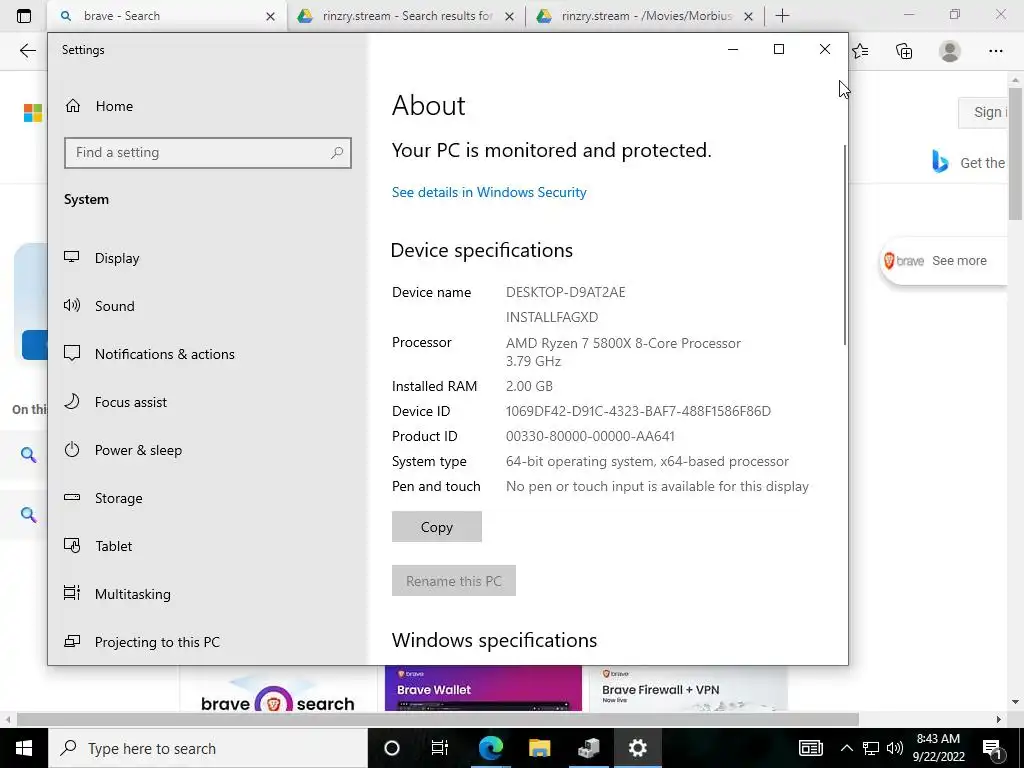
Task: Open the Brave Firewall + VPN thumbnail
Action: pyautogui.click(x=688, y=688)
